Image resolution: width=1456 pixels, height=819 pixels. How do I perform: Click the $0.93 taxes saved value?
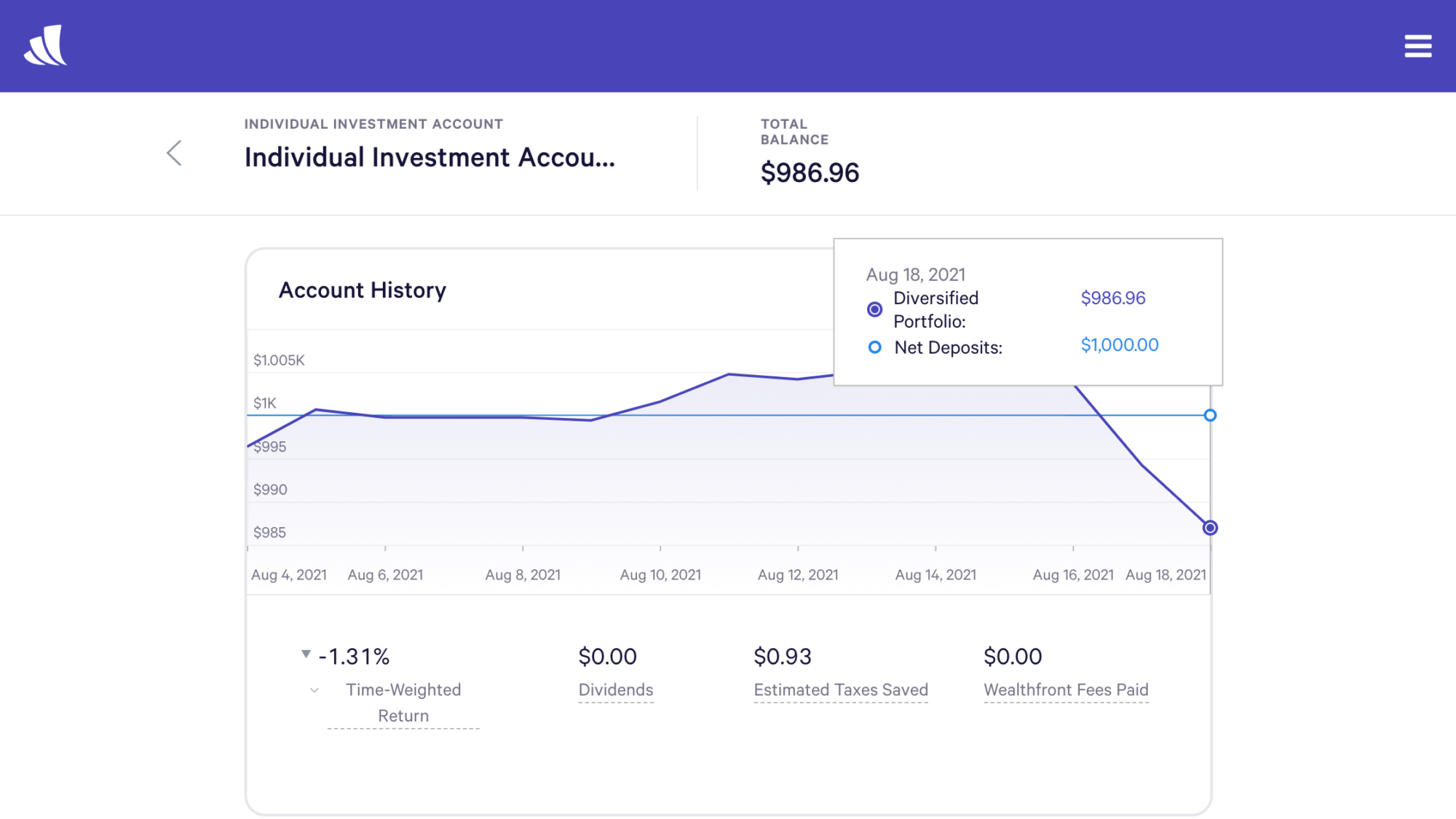tap(782, 656)
